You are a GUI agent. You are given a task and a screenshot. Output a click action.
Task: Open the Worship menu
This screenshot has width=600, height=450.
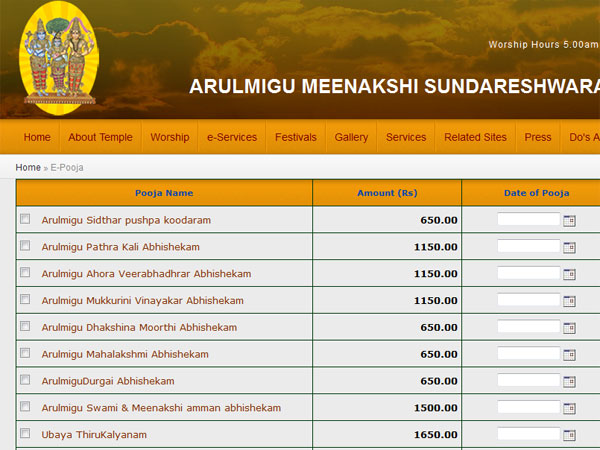coord(170,137)
